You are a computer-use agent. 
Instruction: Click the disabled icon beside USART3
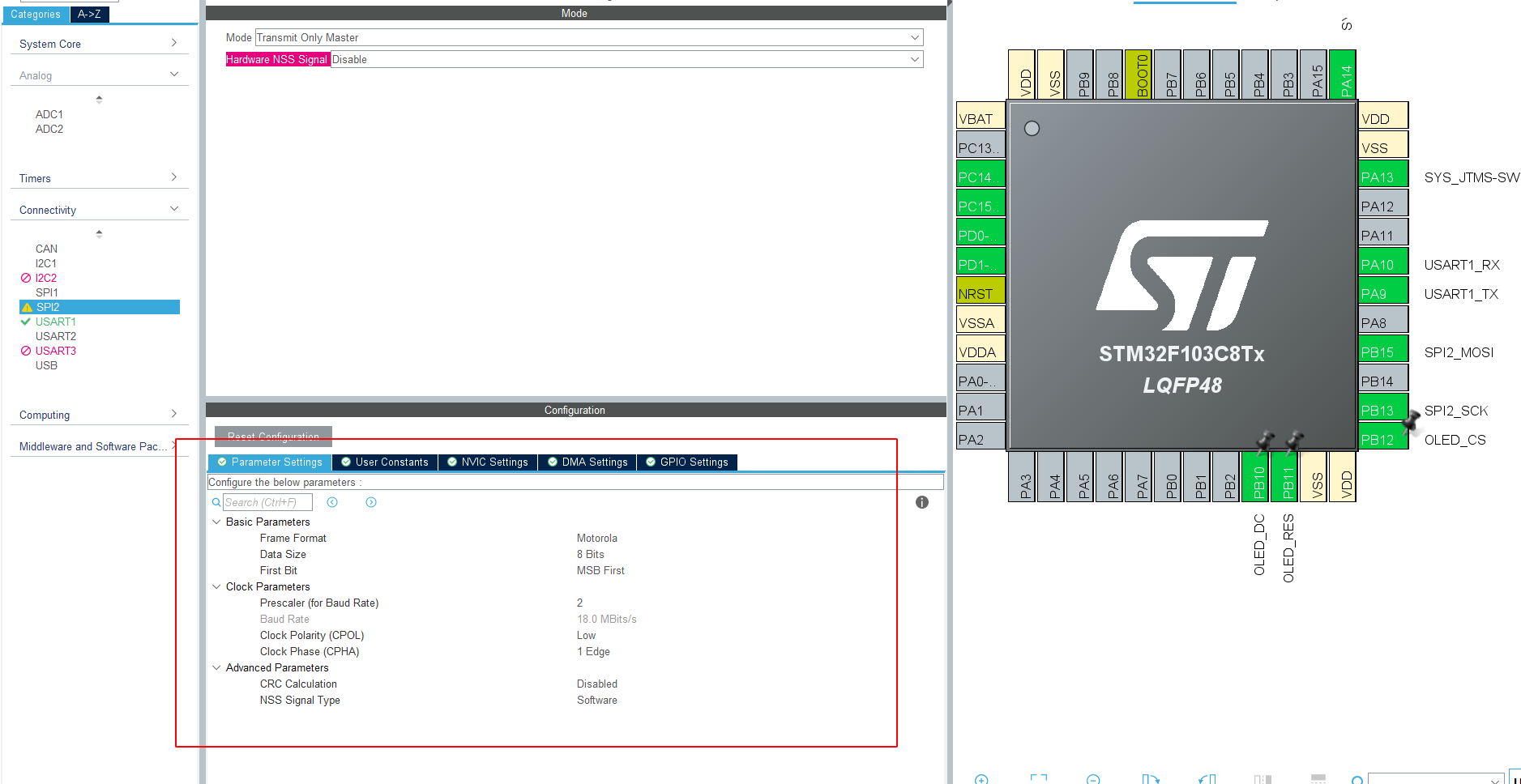(x=26, y=351)
